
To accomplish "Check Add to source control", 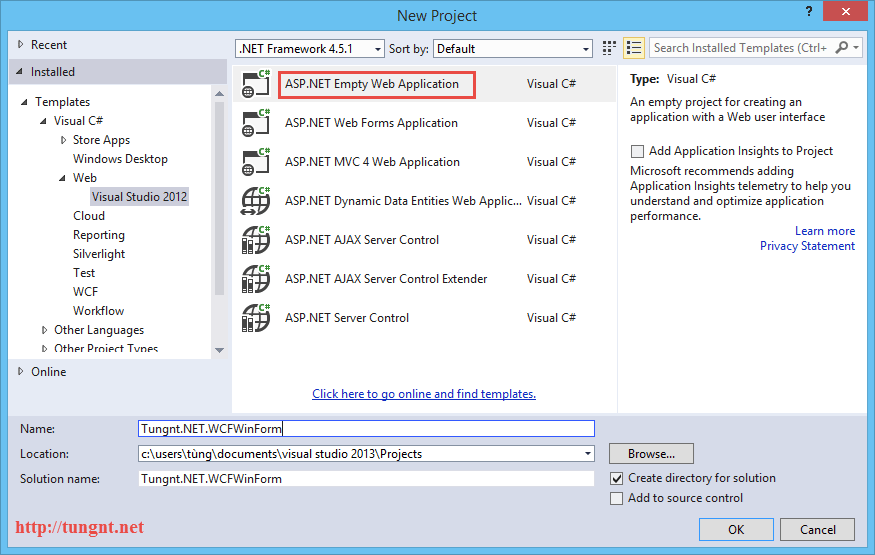I will point(617,498).
